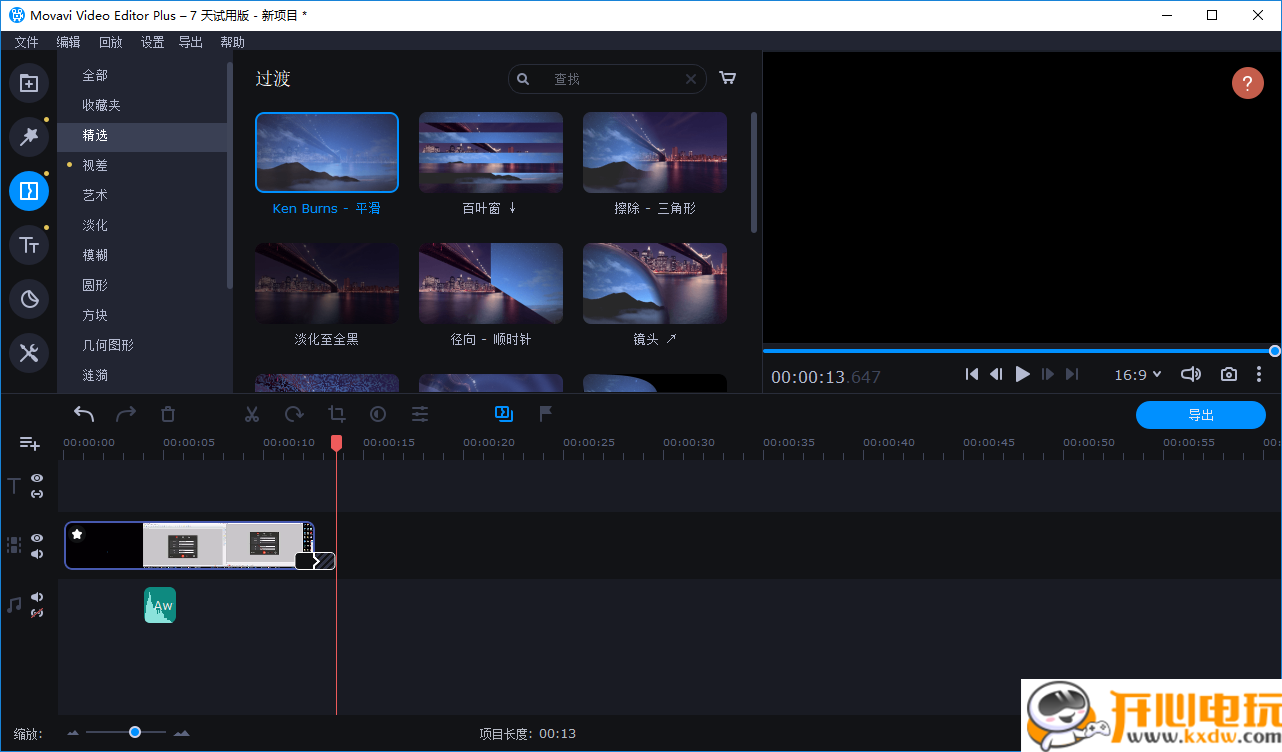Toggle title track visibility eye icon

[x=37, y=479]
